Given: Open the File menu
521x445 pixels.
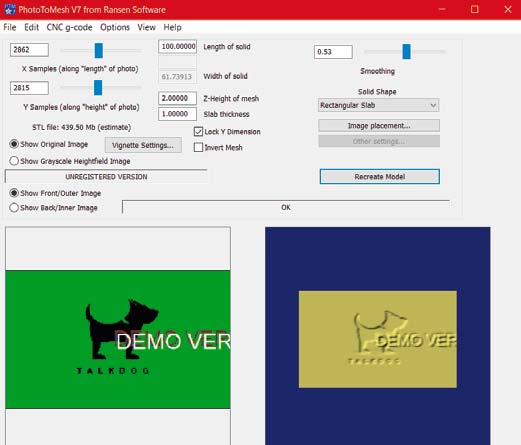Looking at the screenshot, I should point(10,27).
